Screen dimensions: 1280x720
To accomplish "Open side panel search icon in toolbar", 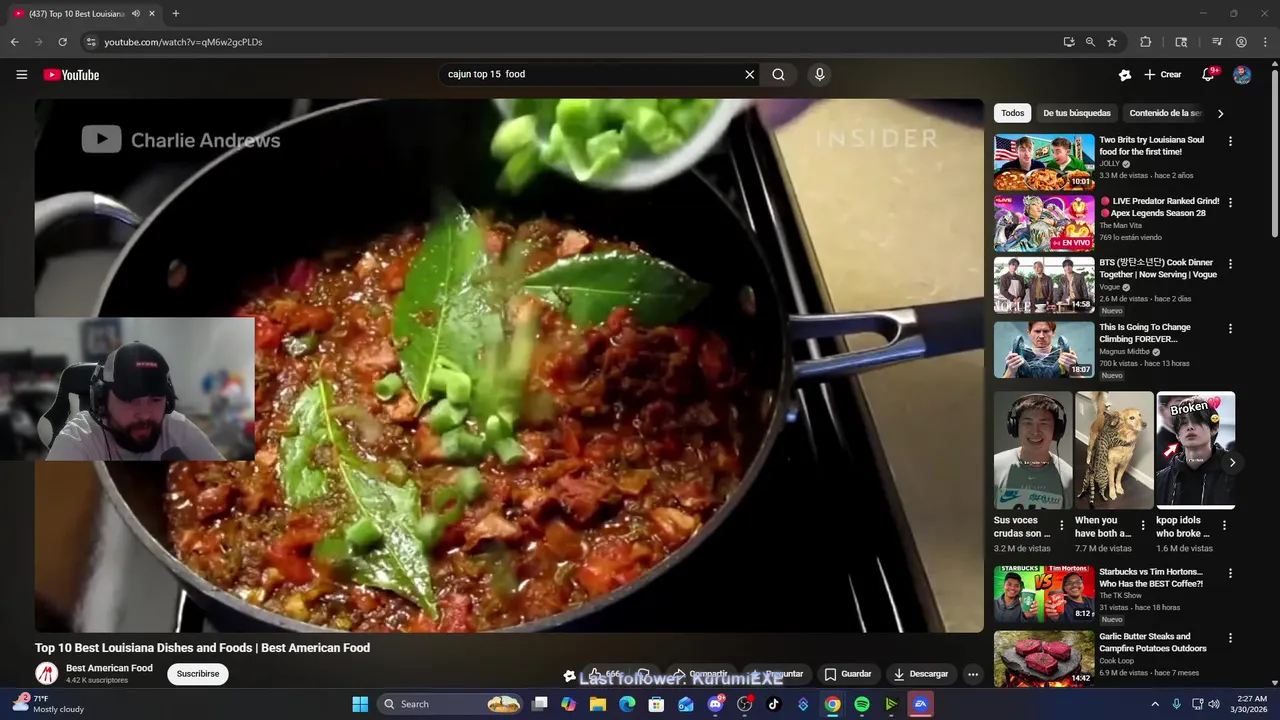I will point(1181,42).
